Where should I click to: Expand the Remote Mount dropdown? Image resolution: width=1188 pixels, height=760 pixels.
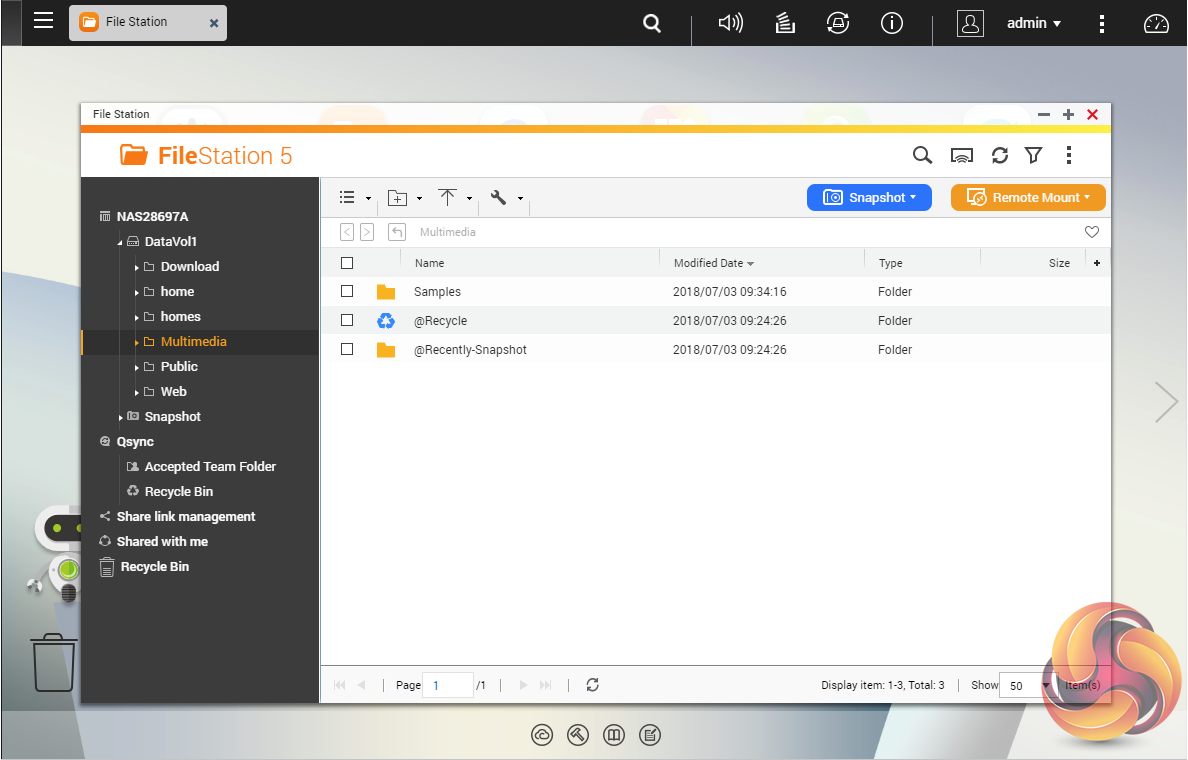pyautogui.click(x=1028, y=197)
